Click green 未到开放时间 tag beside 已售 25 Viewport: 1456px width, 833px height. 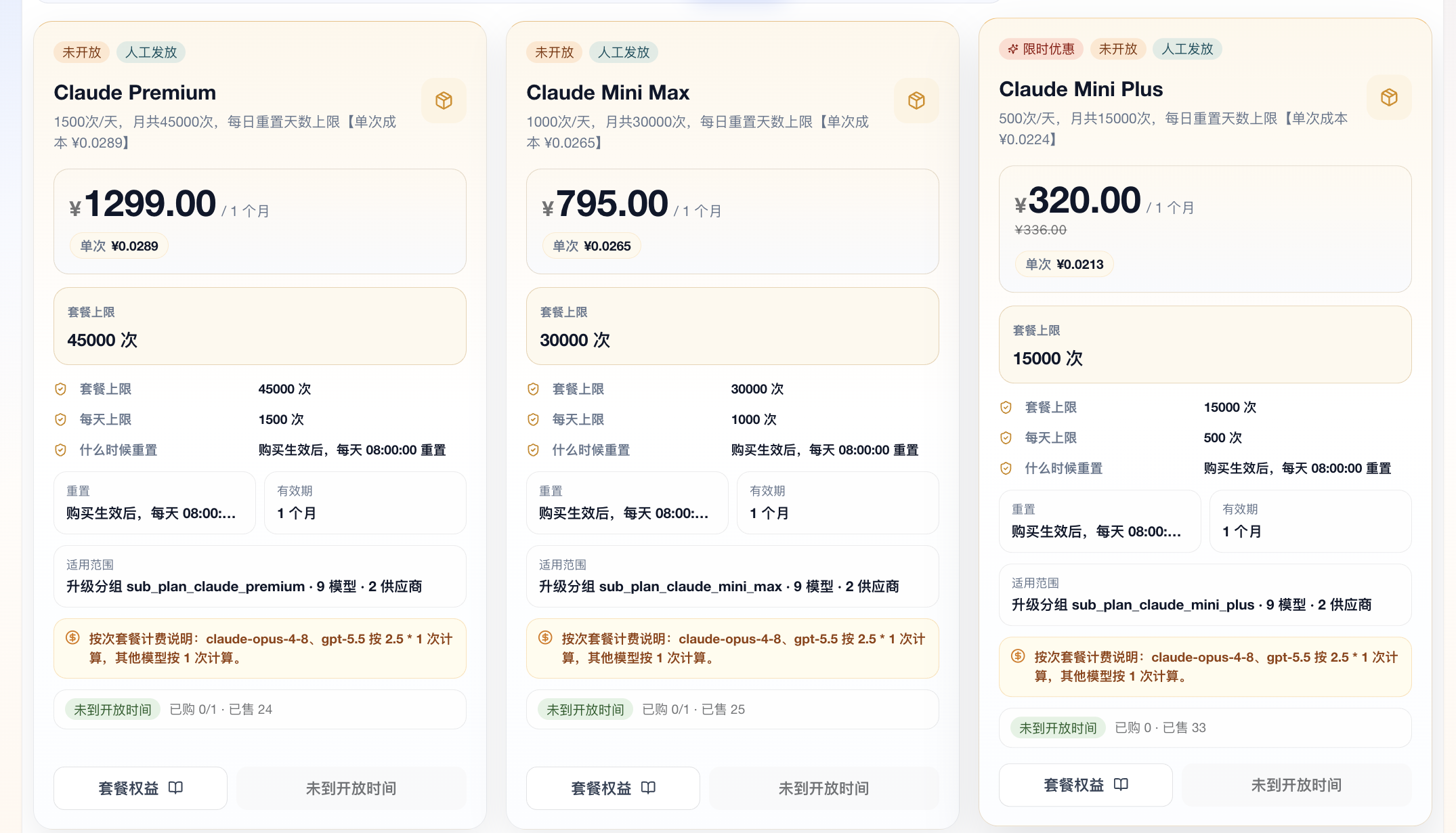(585, 709)
